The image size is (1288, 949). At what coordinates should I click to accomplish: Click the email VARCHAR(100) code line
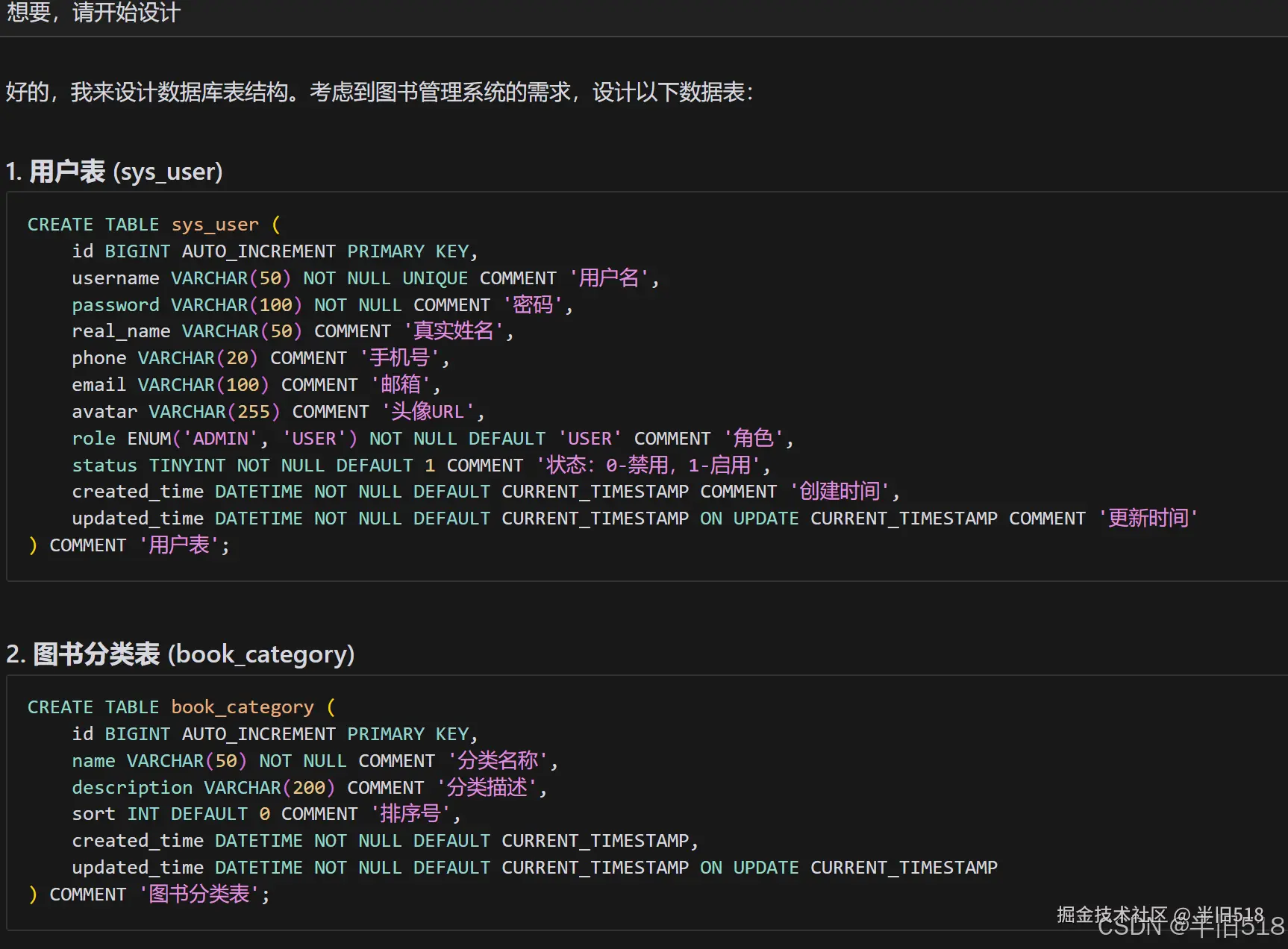point(255,385)
